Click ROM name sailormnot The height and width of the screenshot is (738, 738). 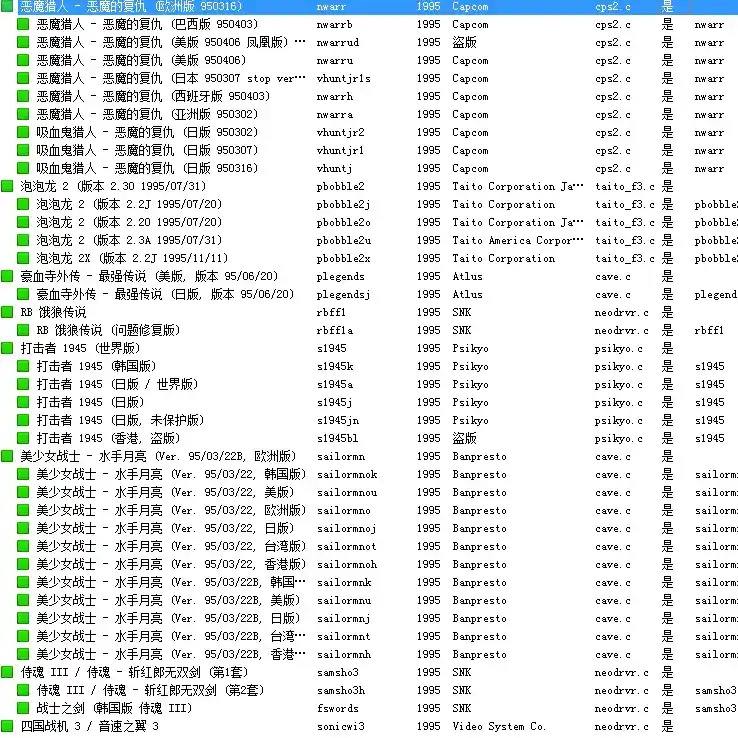(x=347, y=546)
